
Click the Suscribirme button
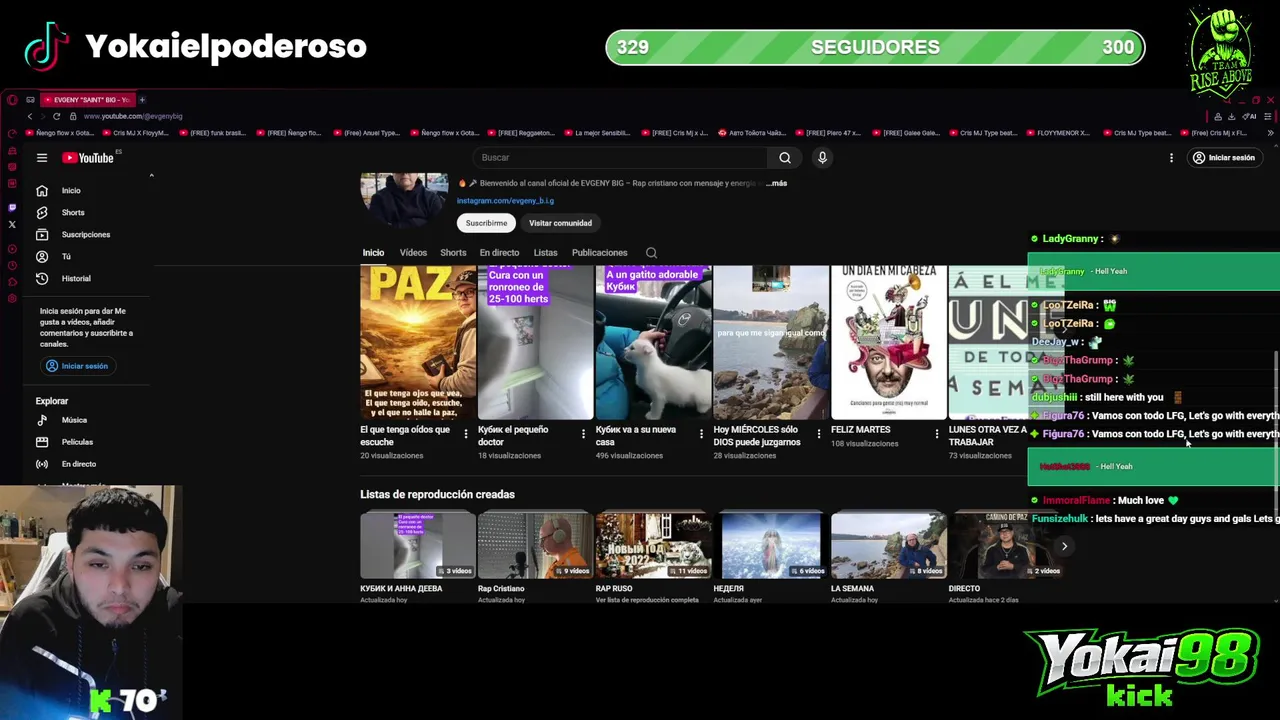click(486, 223)
